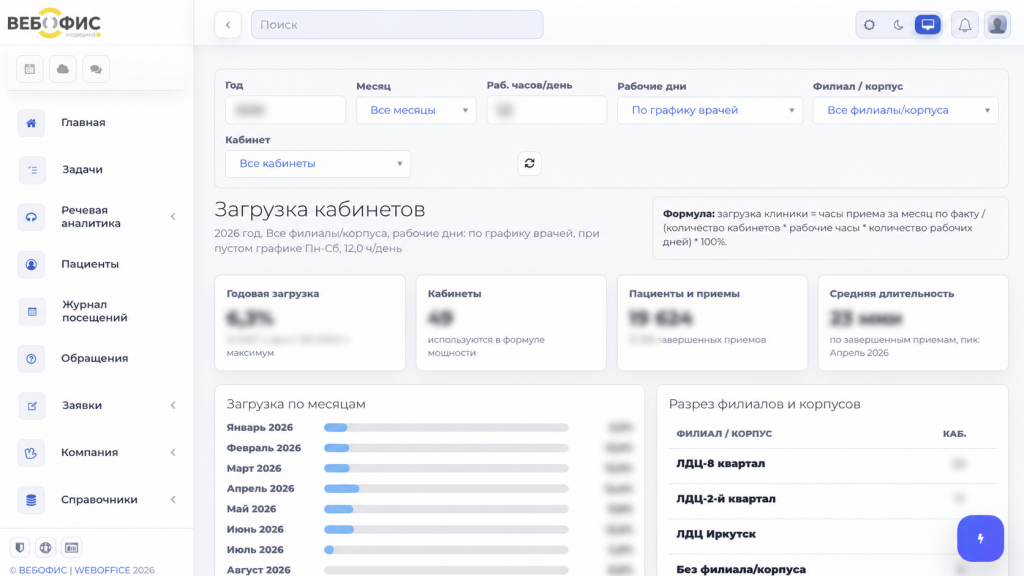This screenshot has width=1024, height=576.
Task: Focus the Поиск search field
Action: tap(397, 25)
